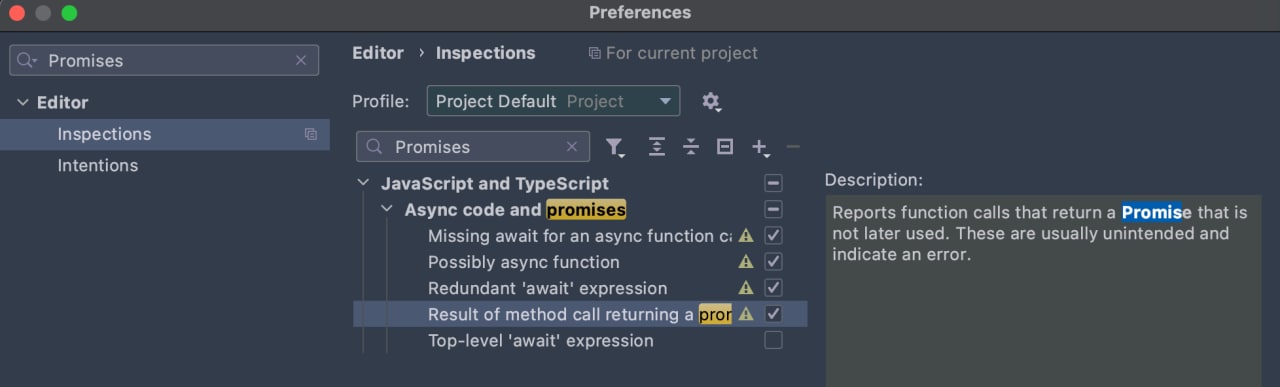Toggle Redundant 'await' expression checkbox
Image resolution: width=1280 pixels, height=387 pixels.
[773, 288]
